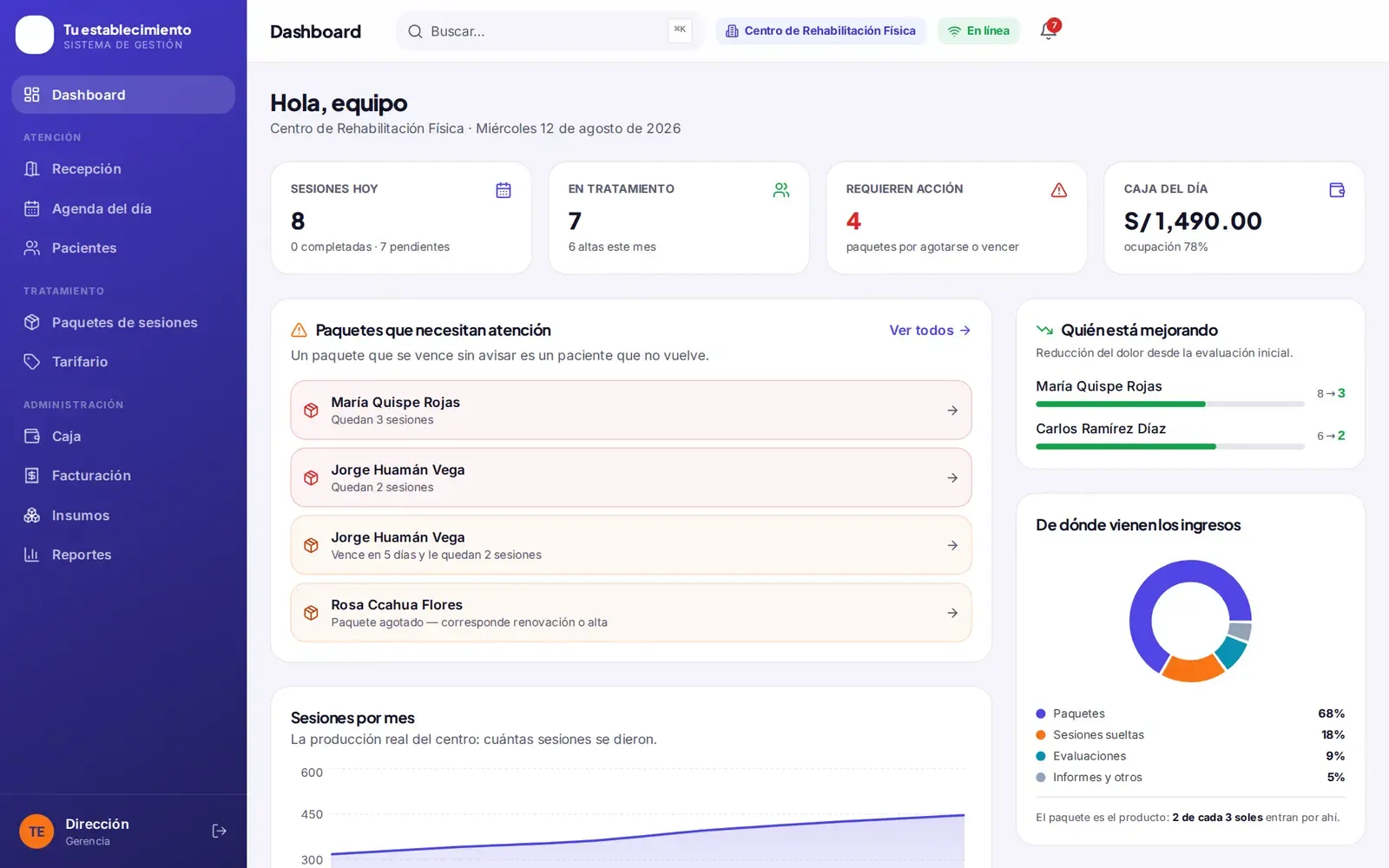Open the Caja section

123,437
